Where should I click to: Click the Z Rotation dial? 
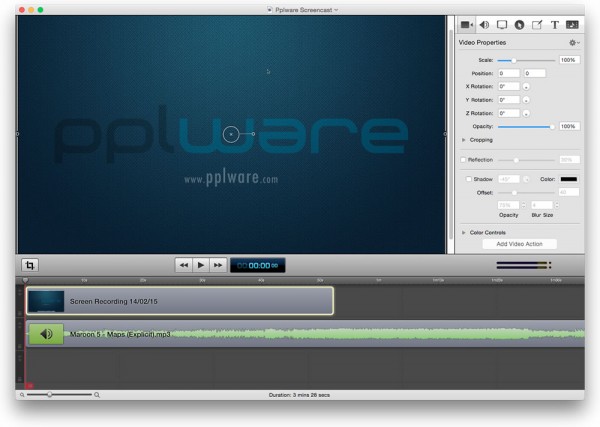tap(526, 114)
